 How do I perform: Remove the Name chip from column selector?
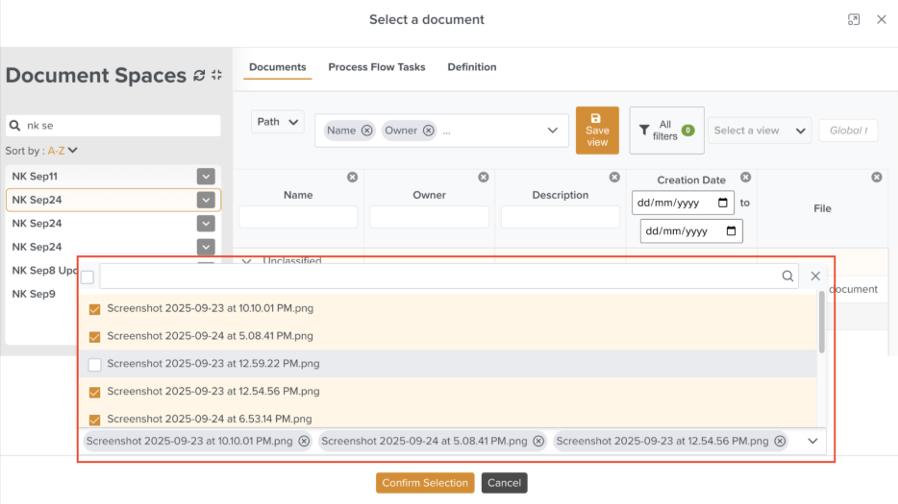coord(367,130)
